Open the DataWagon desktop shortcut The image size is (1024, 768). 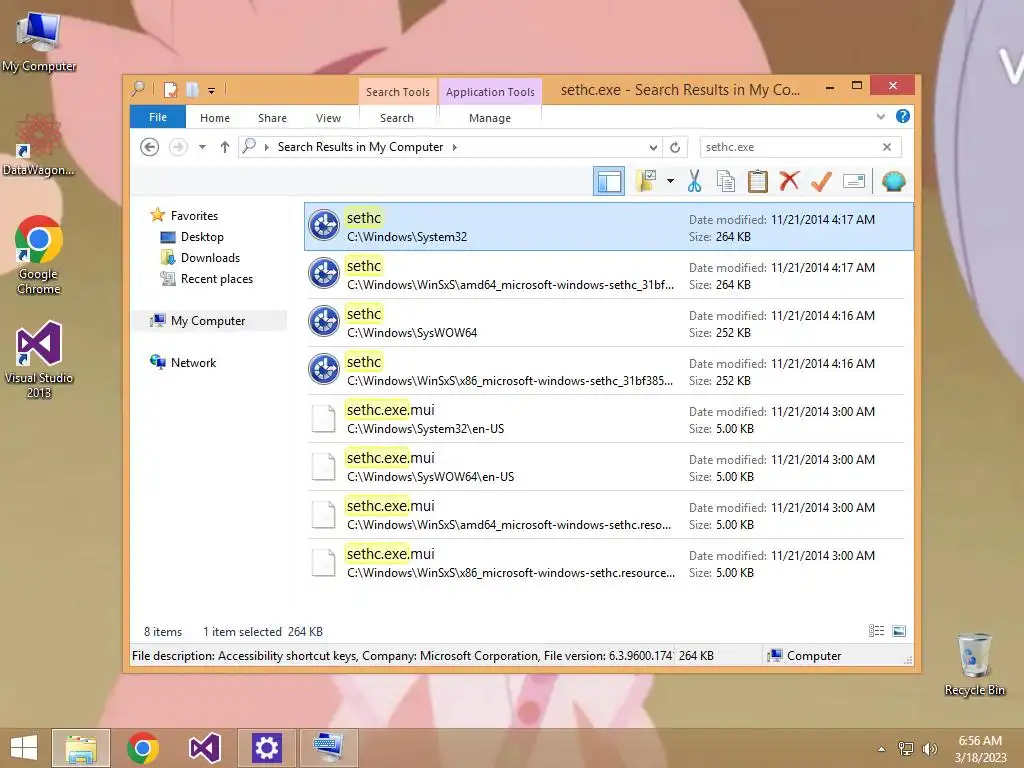[38, 145]
